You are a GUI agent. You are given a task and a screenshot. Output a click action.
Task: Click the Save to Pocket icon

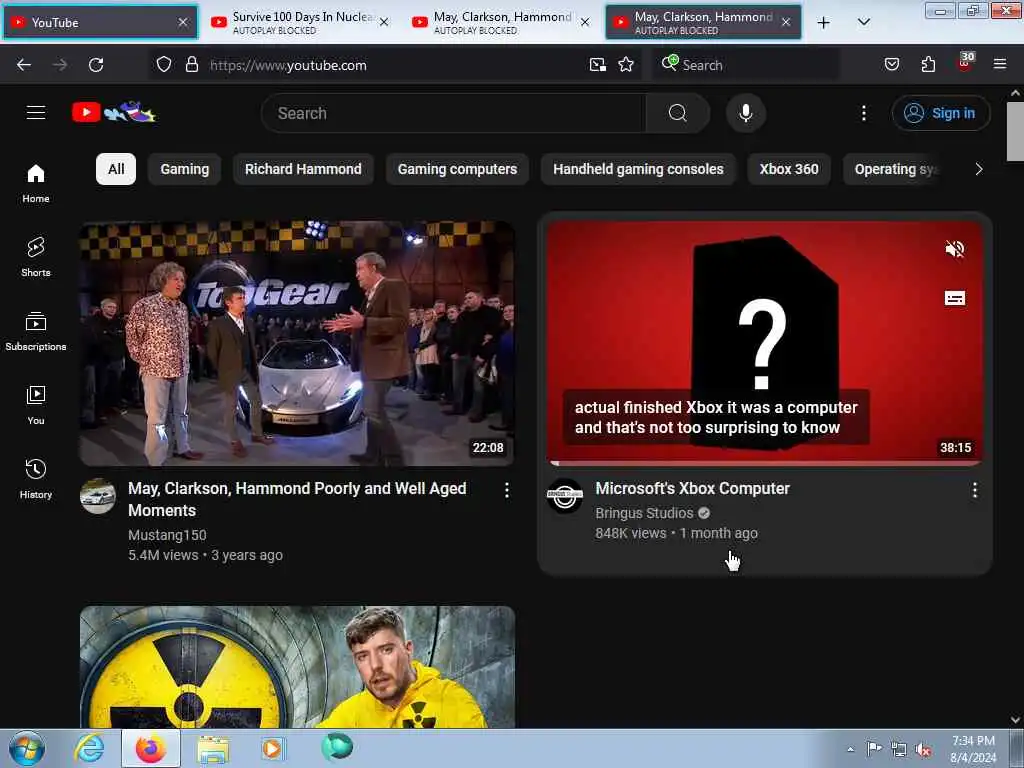891,64
